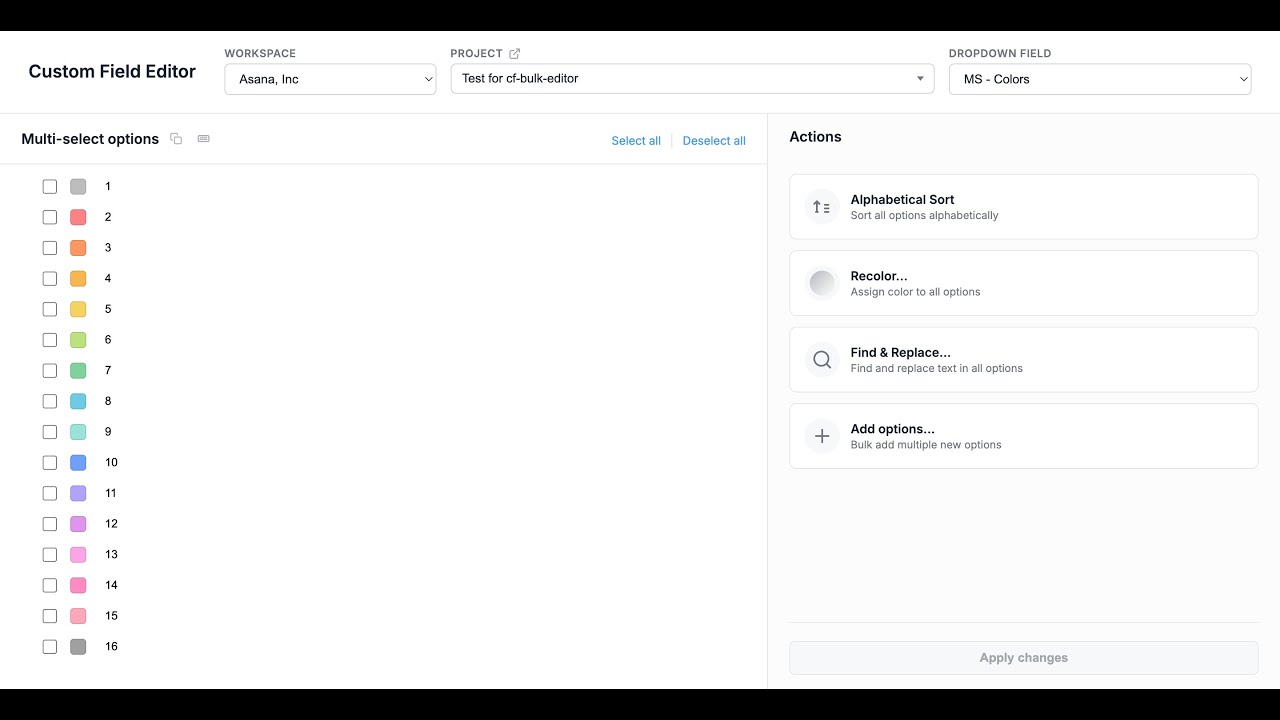Click the "Assign color to all options" description
Screen dimensions: 1280x720
click(x=915, y=292)
